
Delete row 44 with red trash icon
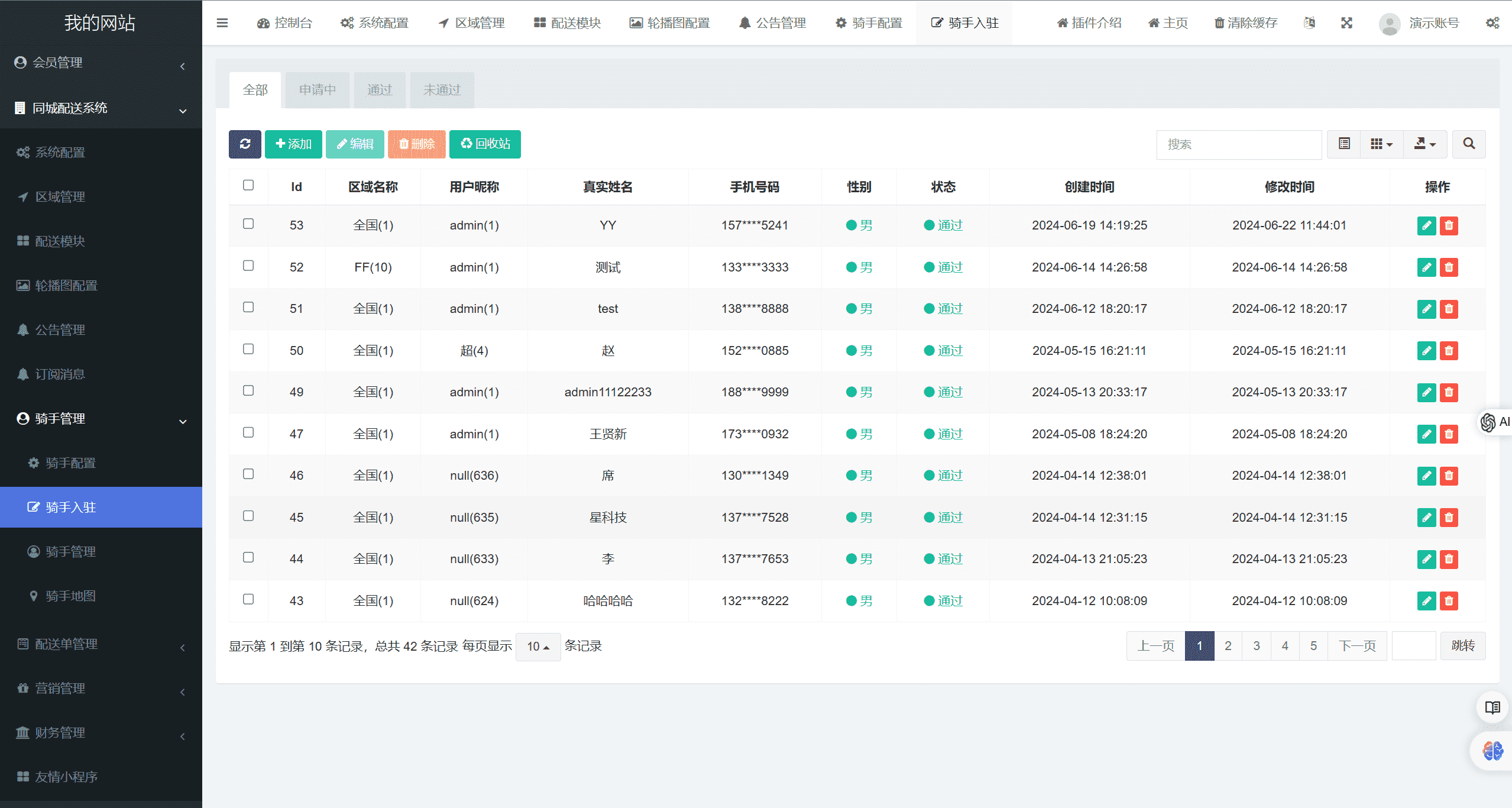[1449, 559]
